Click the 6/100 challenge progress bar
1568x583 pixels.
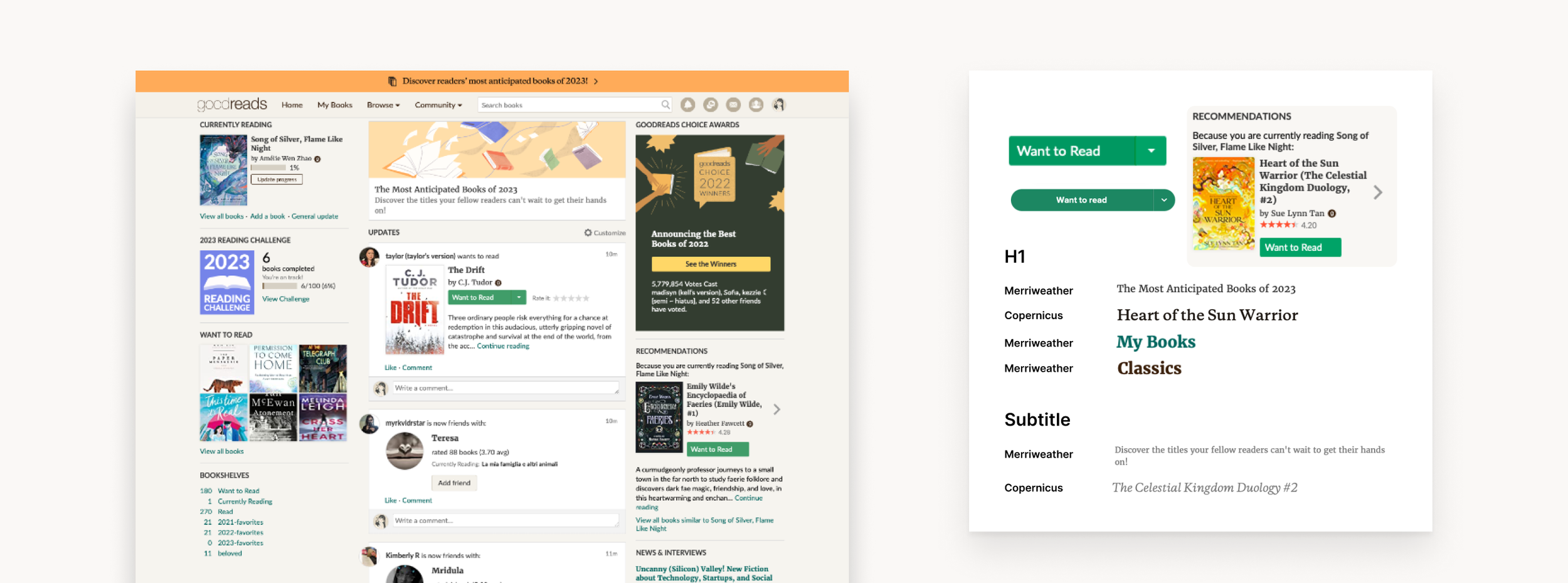(x=280, y=286)
